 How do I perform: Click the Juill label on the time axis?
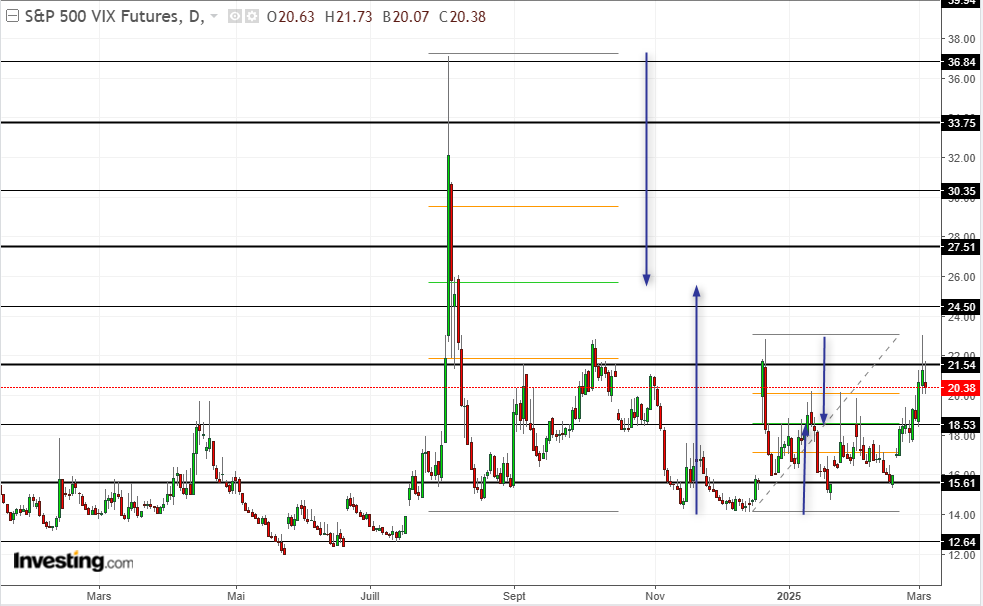370,596
